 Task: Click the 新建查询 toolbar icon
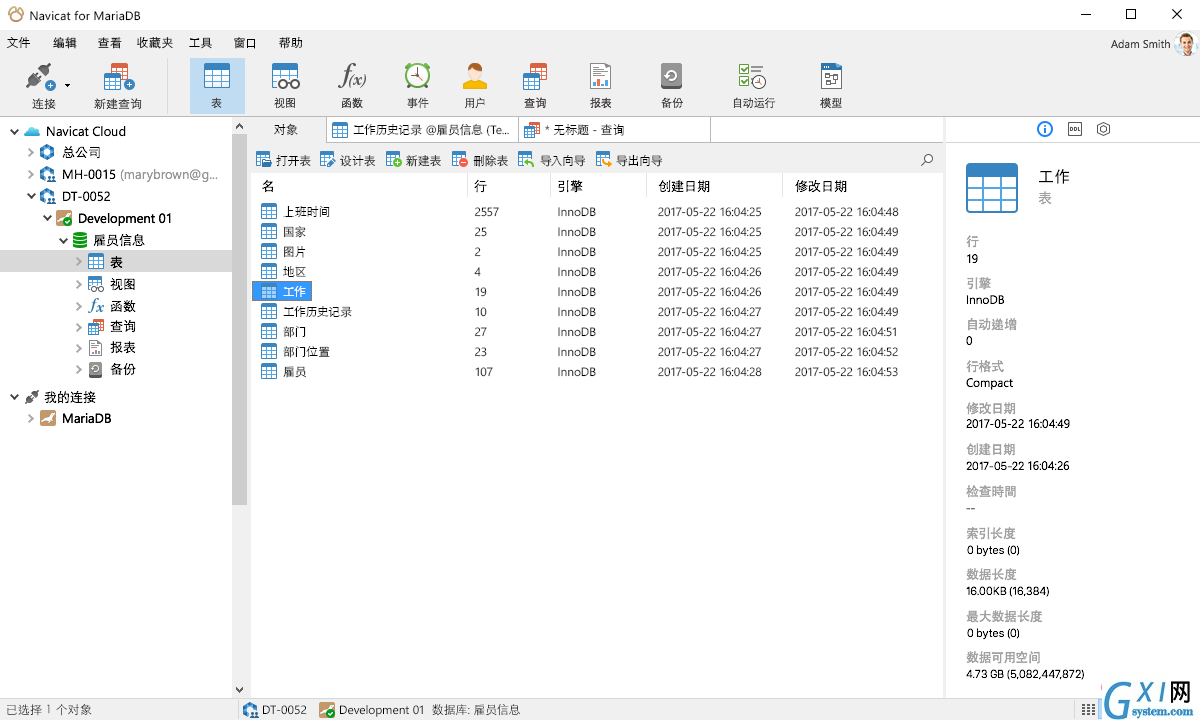[118, 84]
